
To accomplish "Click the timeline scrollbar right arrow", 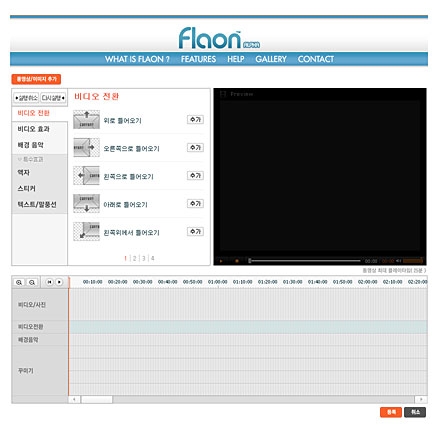I will point(421,399).
